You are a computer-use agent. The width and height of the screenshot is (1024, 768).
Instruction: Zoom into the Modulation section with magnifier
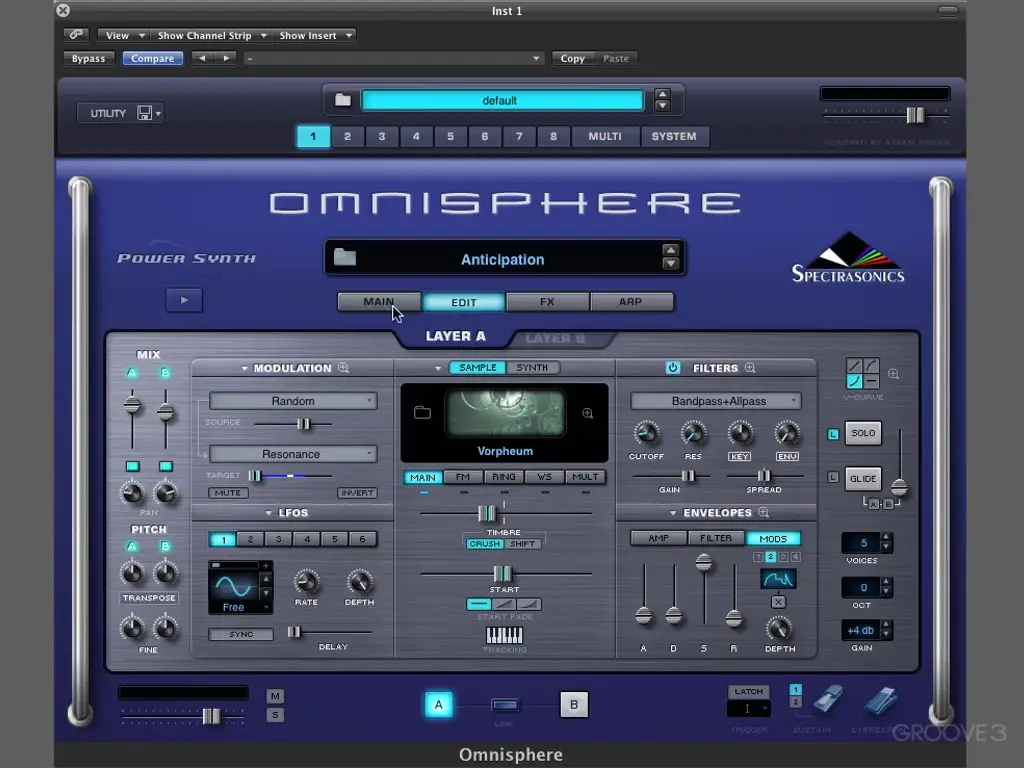pos(344,368)
